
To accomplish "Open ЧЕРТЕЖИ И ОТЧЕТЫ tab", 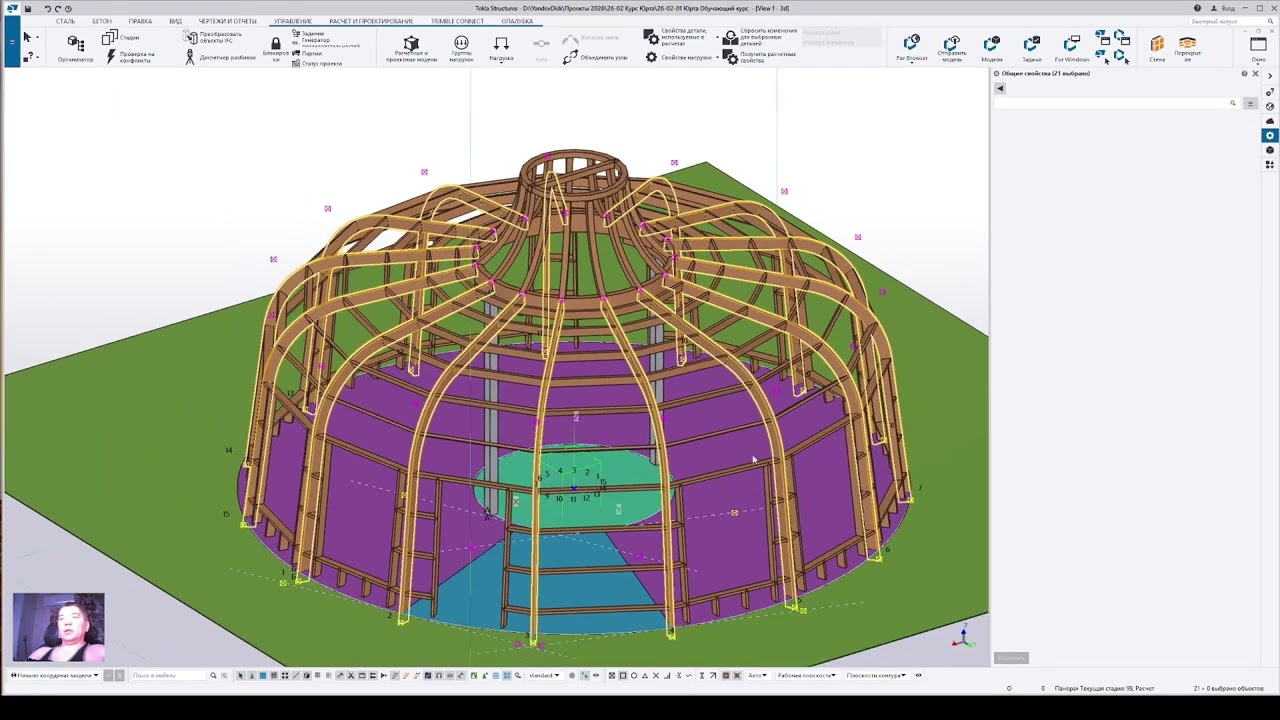I will point(227,21).
